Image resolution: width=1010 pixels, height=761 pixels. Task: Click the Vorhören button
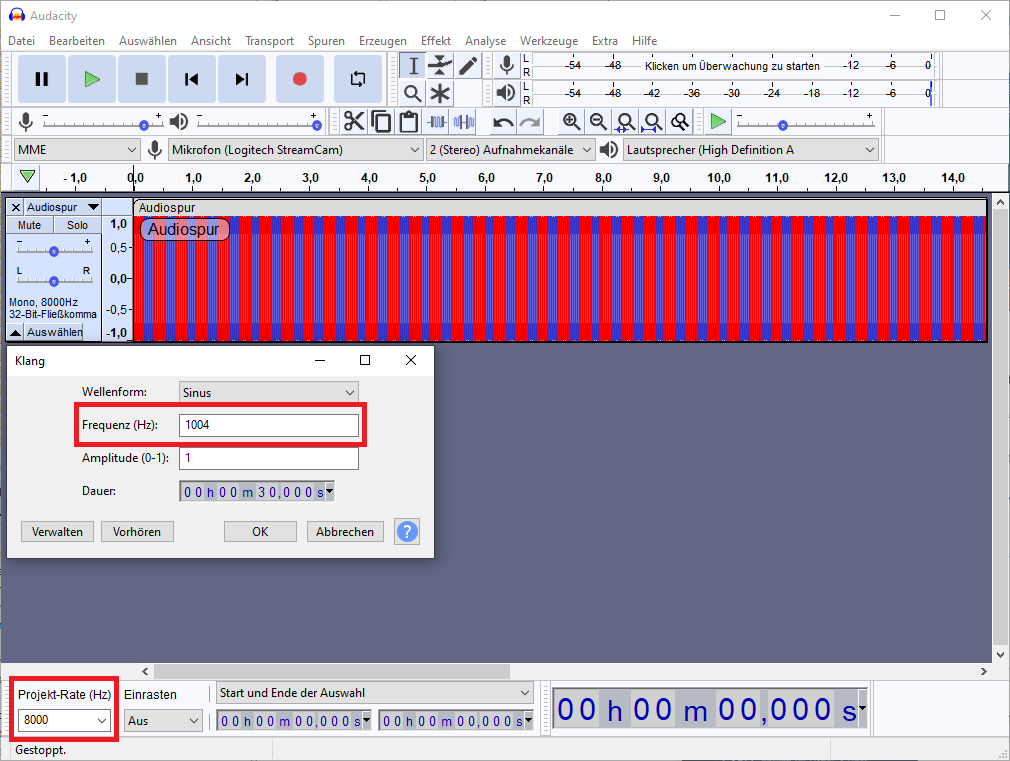[137, 531]
